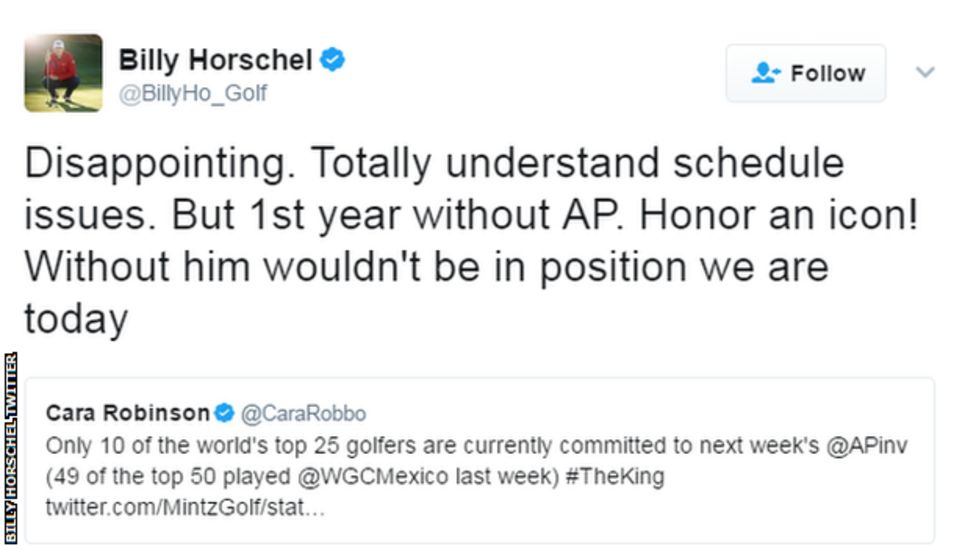Open the Cara Robinson name in quoted tweet
This screenshot has width=976, height=549.
[128, 413]
